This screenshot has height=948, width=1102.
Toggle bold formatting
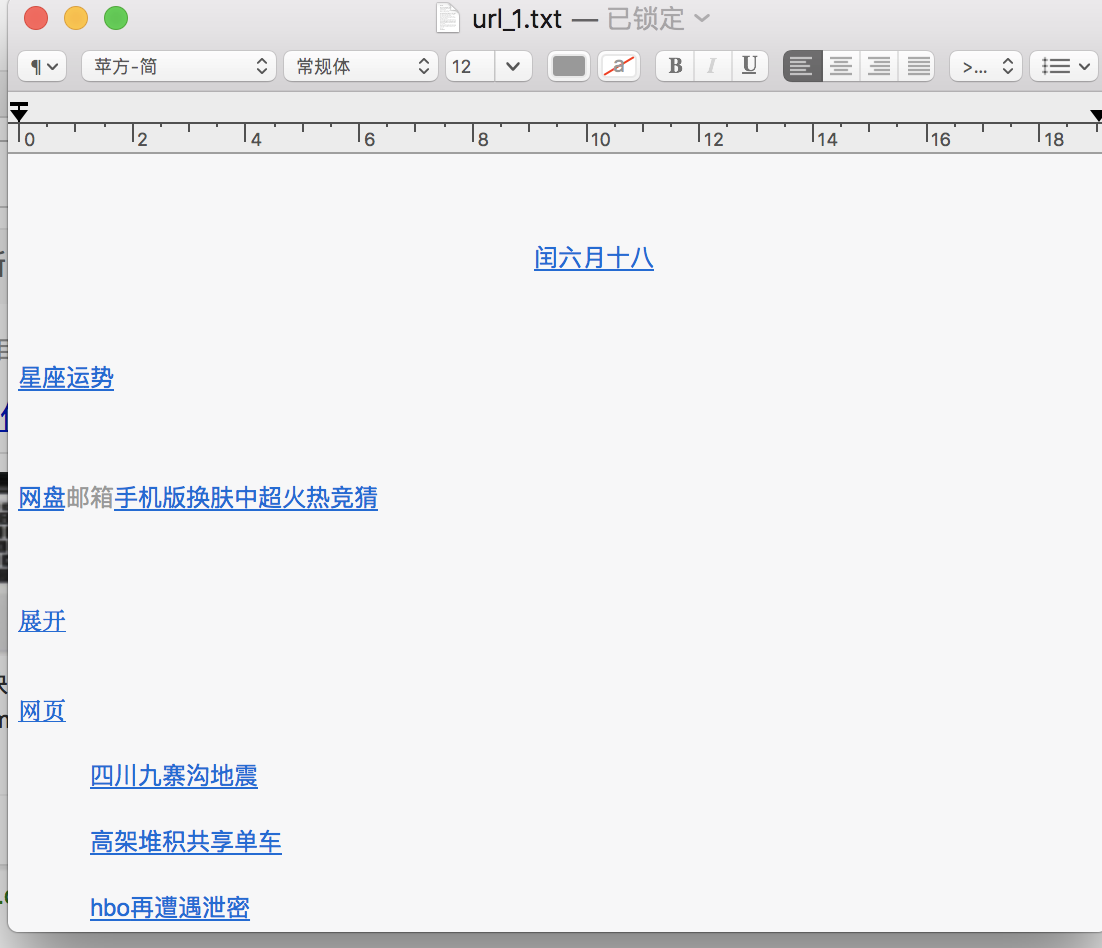pyautogui.click(x=675, y=66)
